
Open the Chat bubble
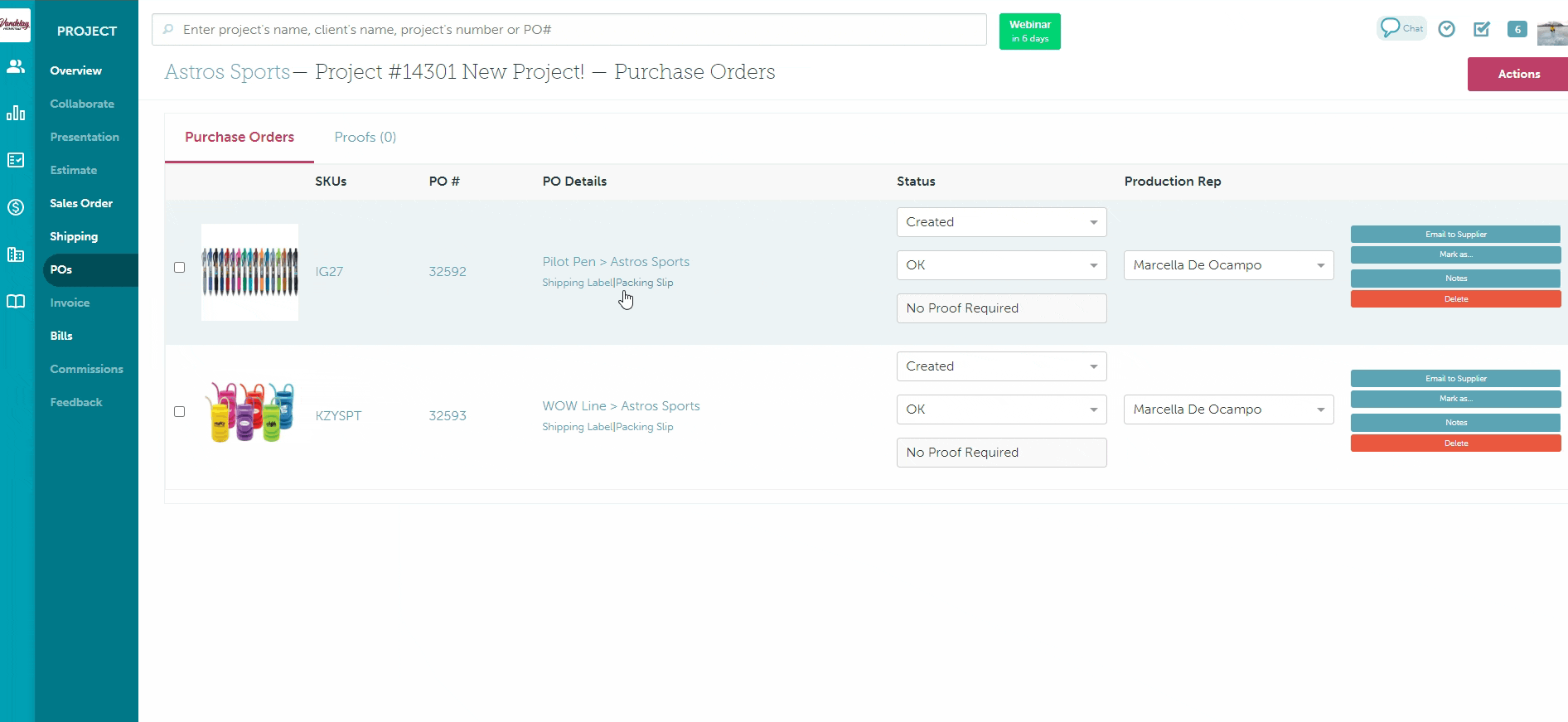click(x=1401, y=28)
